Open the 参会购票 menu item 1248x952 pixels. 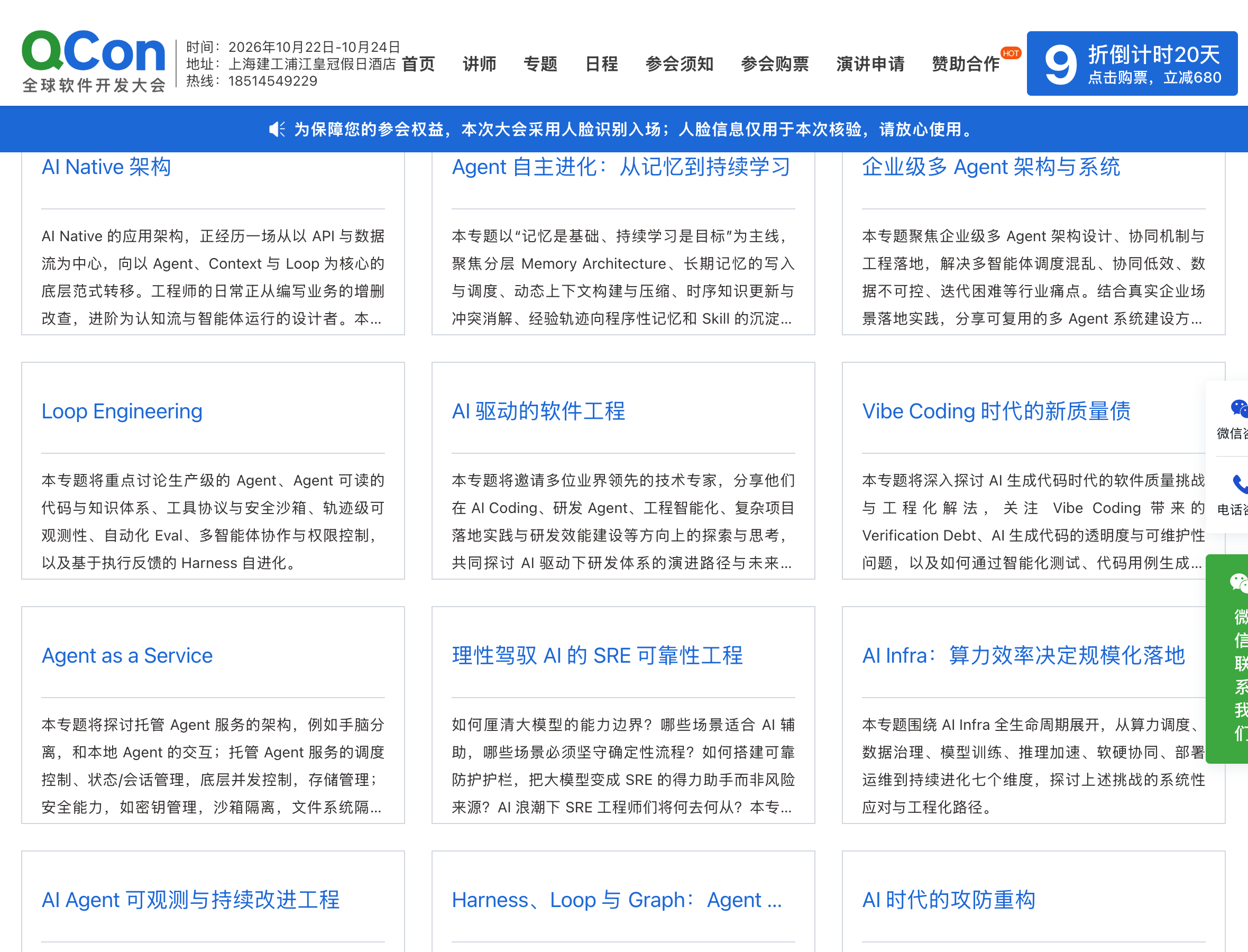(775, 64)
